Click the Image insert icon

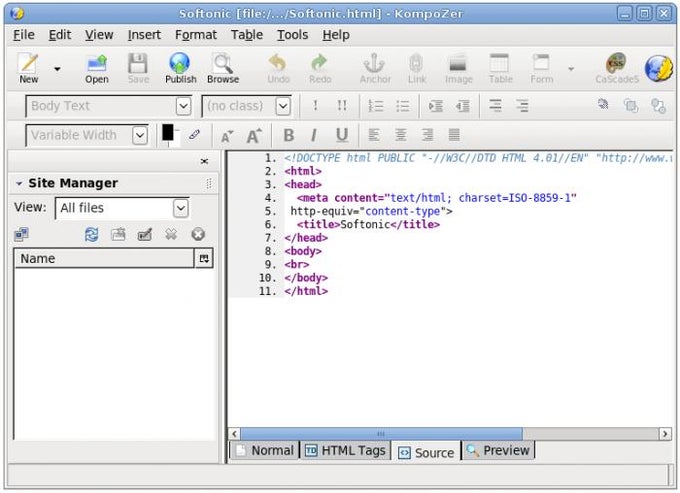[x=458, y=64]
